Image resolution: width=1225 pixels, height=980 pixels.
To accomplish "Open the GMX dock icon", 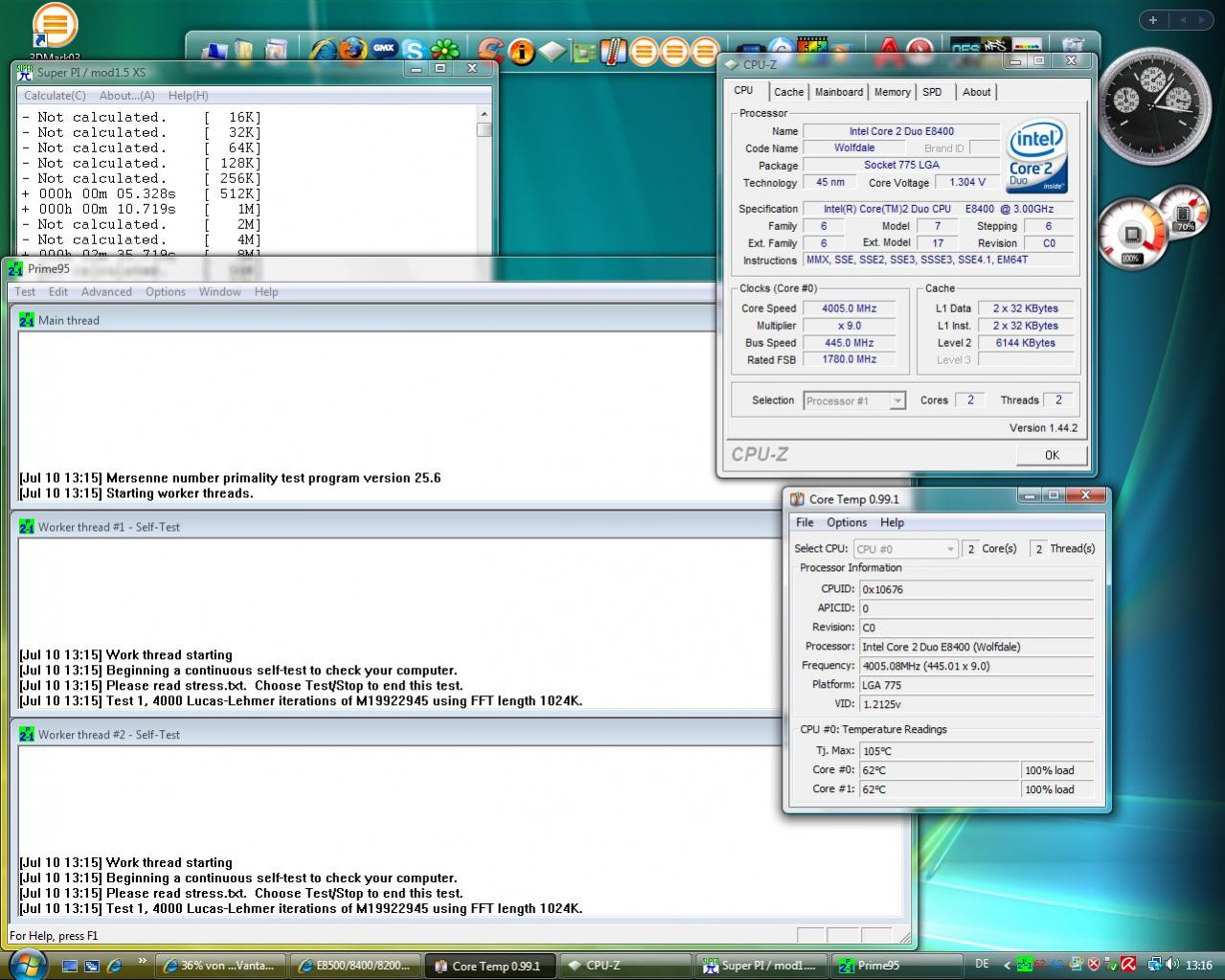I will click(384, 49).
